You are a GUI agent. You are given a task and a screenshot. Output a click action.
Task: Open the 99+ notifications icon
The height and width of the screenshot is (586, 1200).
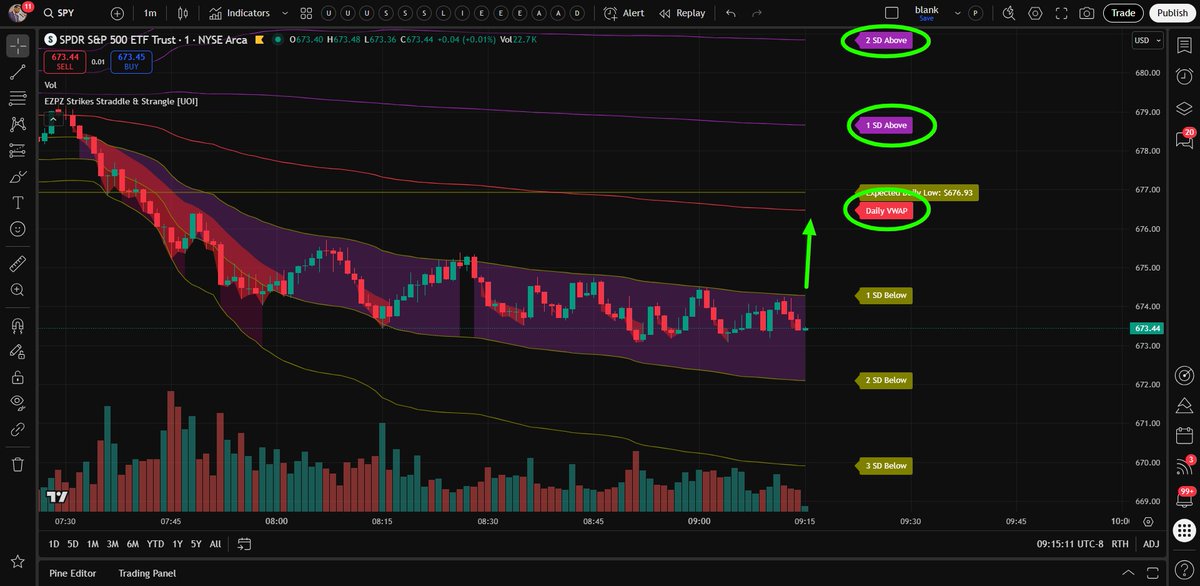click(x=1184, y=499)
